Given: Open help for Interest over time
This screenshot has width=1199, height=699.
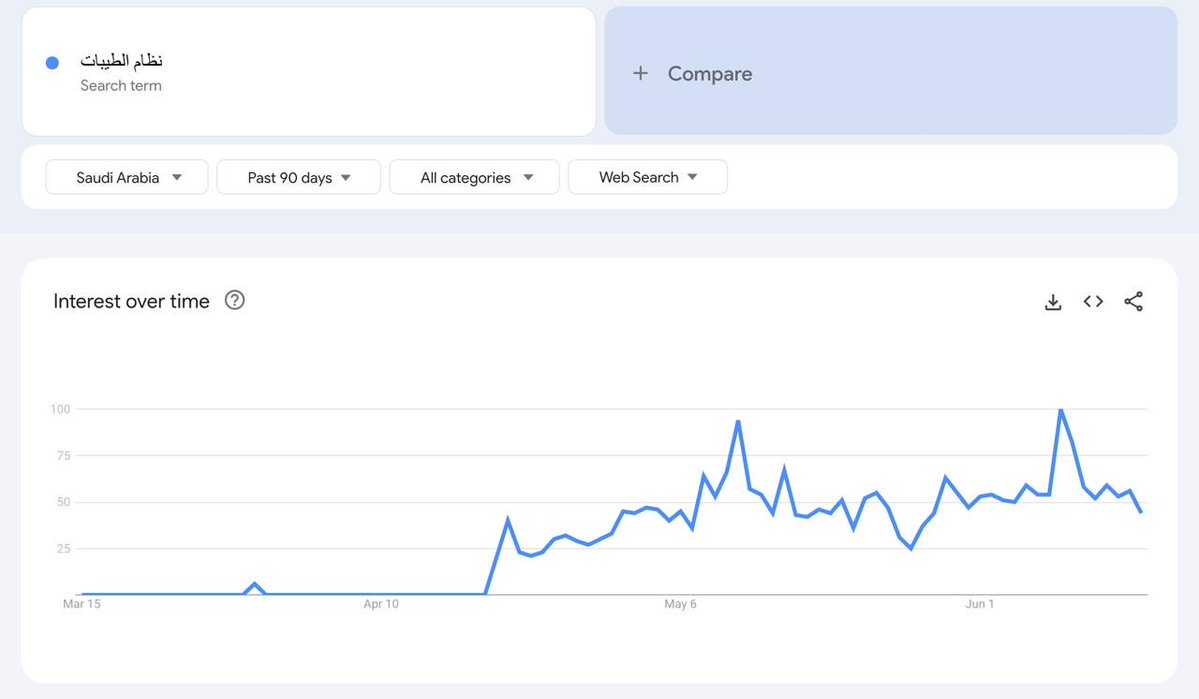Looking at the screenshot, I should (235, 301).
